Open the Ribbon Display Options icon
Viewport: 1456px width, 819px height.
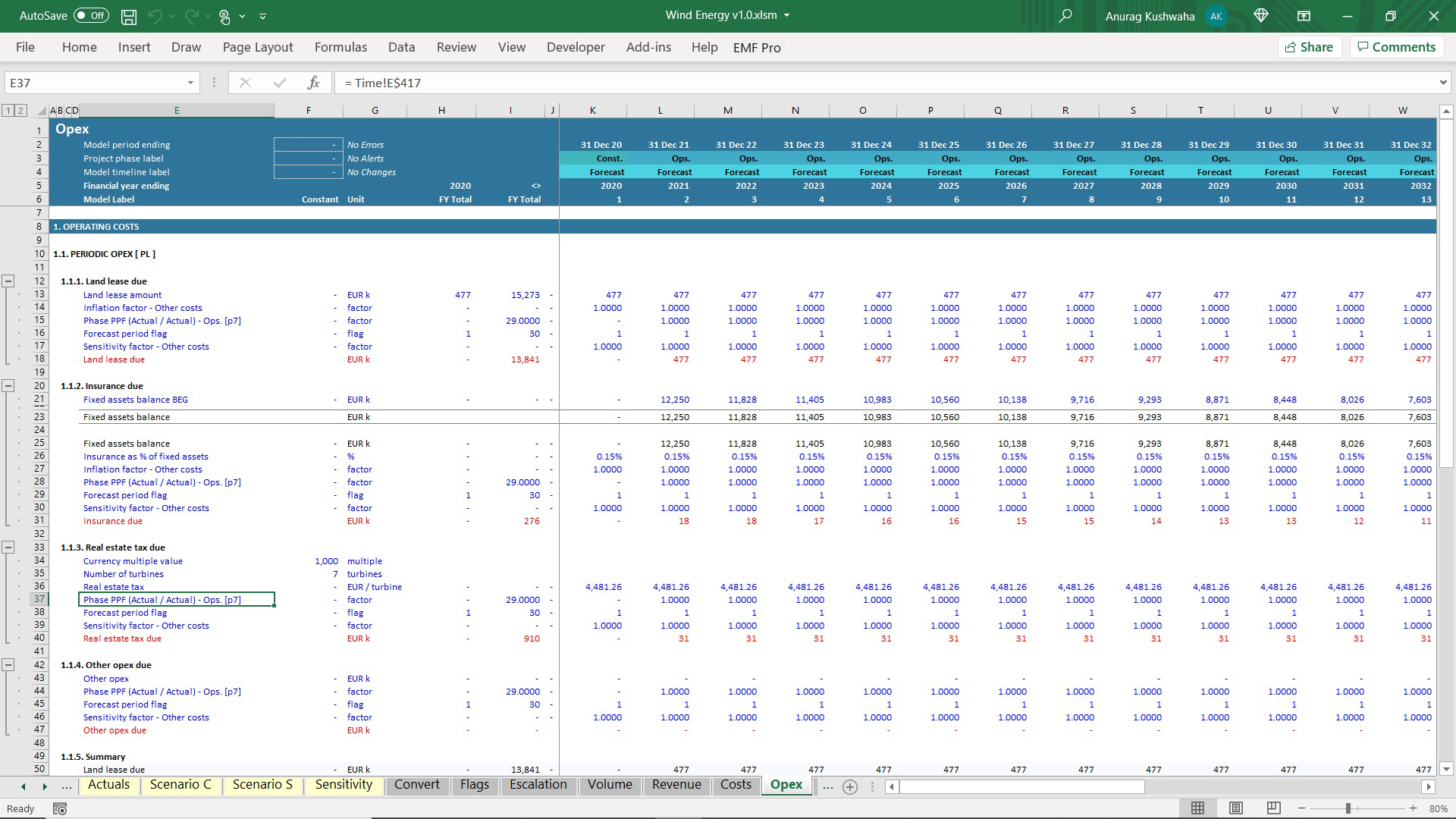tap(1304, 16)
